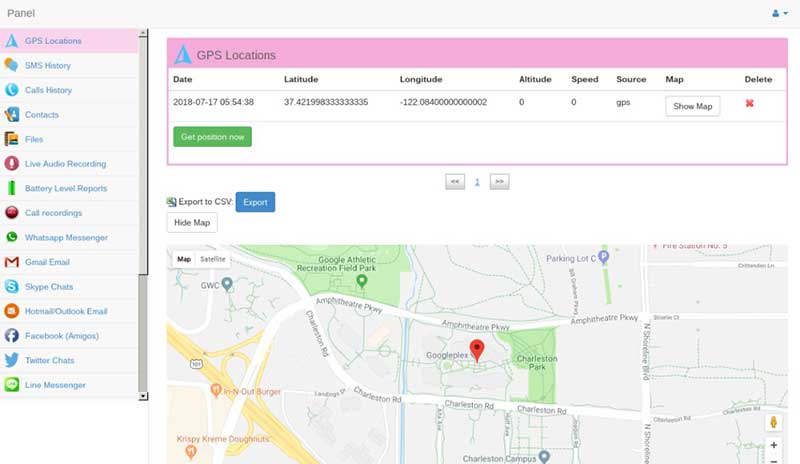Viewport: 800px width, 464px height.
Task: Go to next page of results
Action: pyautogui.click(x=499, y=182)
